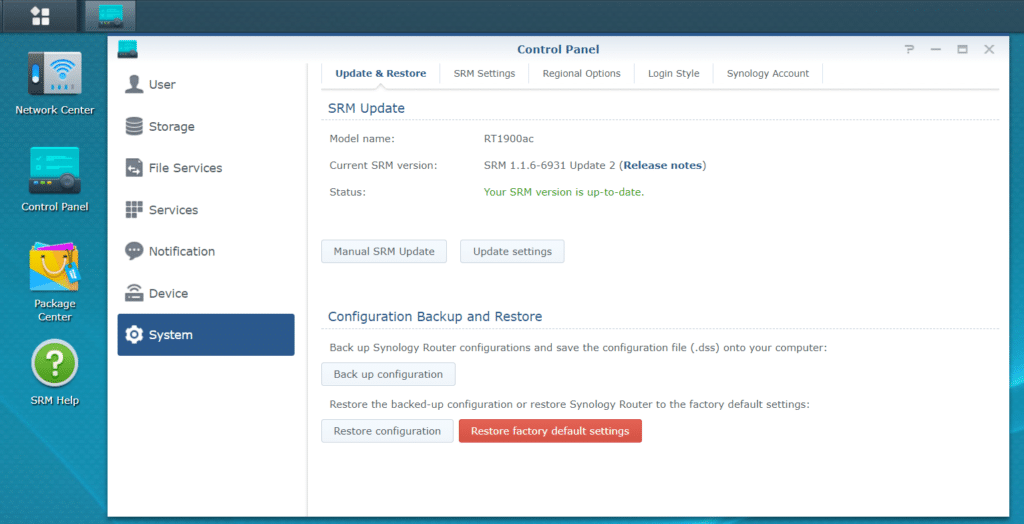Open the Login Style tab
The height and width of the screenshot is (524, 1024).
(x=673, y=74)
